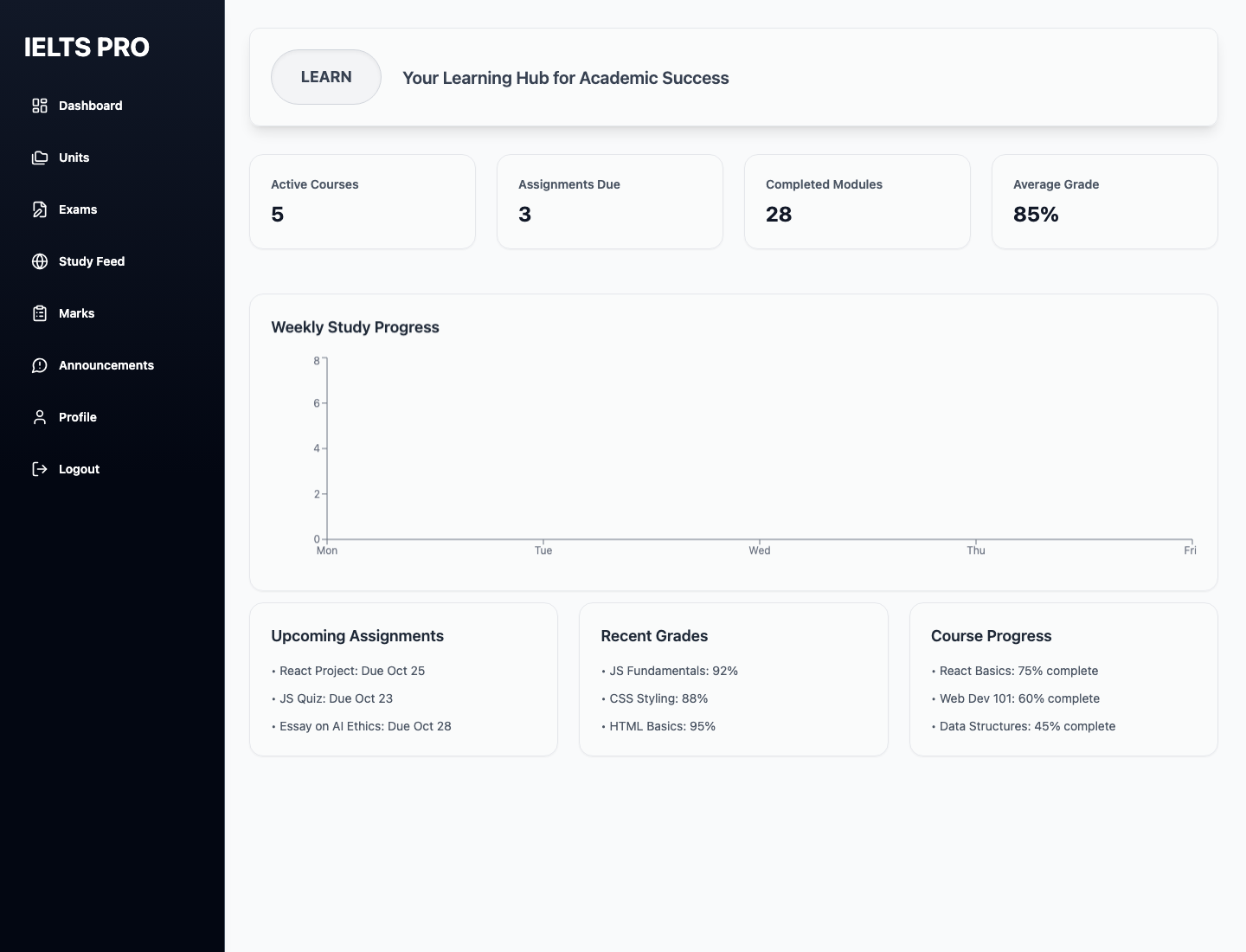Click the Study Feed globe icon

pos(40,261)
